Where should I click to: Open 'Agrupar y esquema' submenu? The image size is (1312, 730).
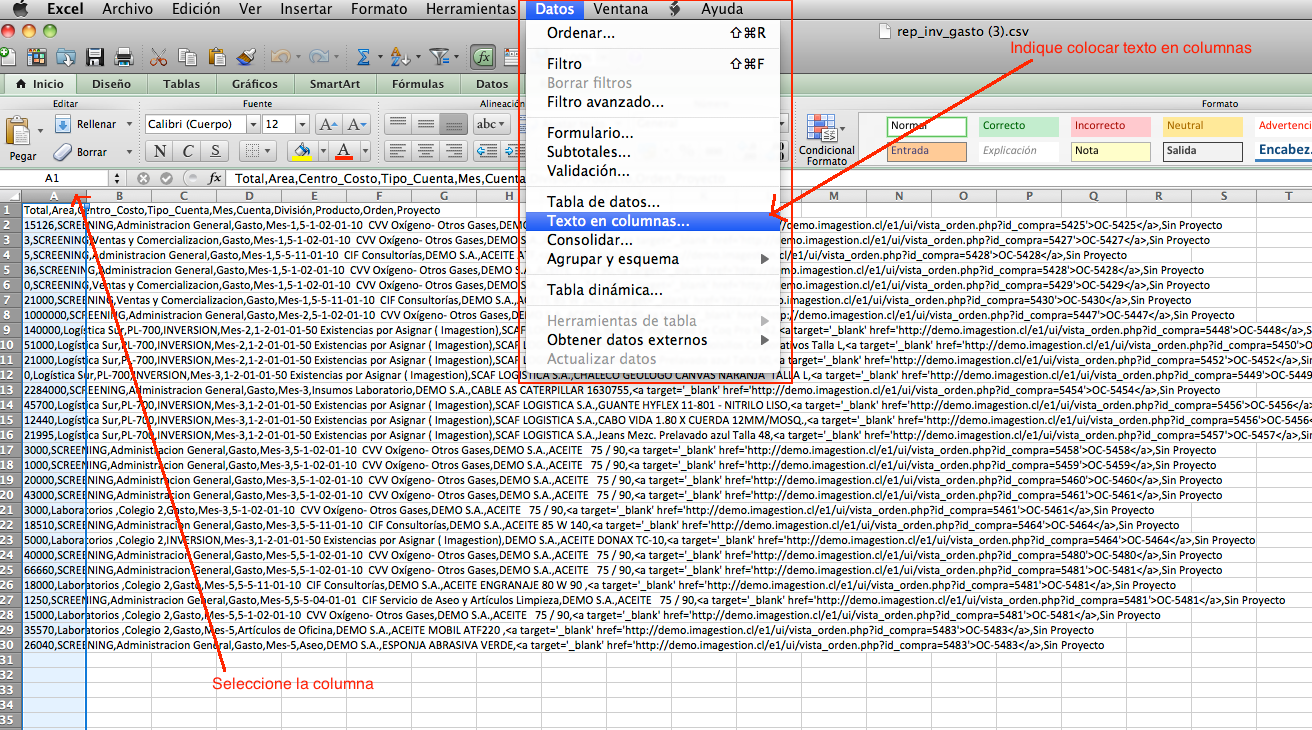pyautogui.click(x=651, y=259)
